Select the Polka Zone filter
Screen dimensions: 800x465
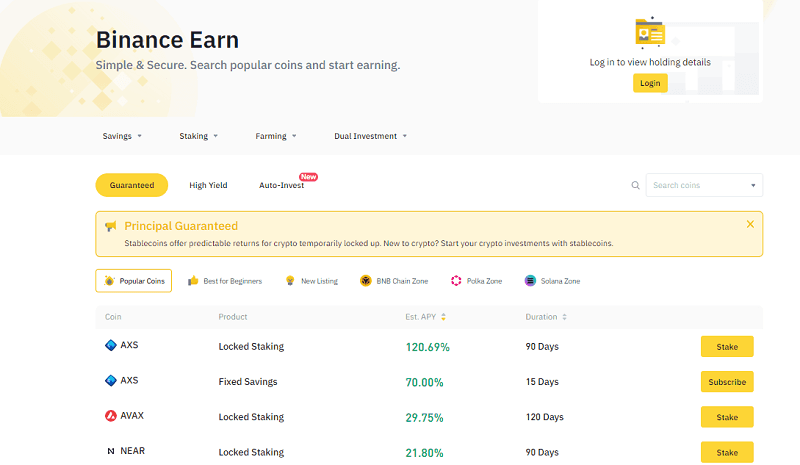[x=477, y=281]
